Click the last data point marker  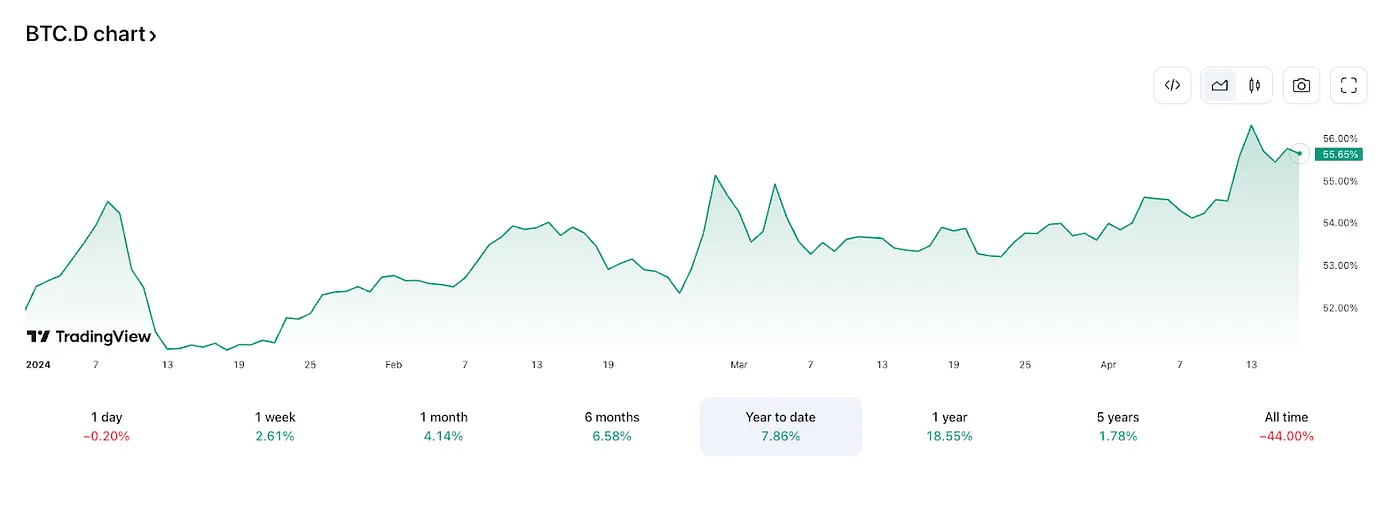pos(1299,153)
